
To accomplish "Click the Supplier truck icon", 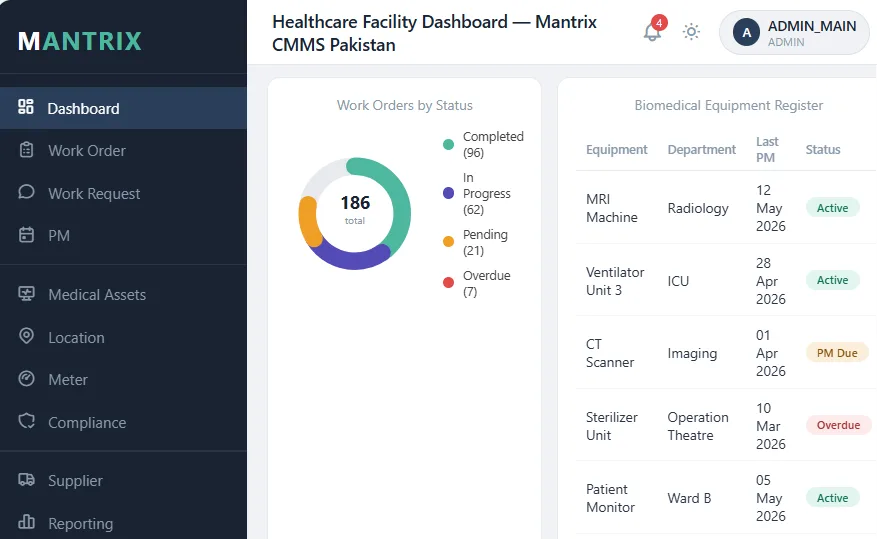I will click(x=26, y=480).
